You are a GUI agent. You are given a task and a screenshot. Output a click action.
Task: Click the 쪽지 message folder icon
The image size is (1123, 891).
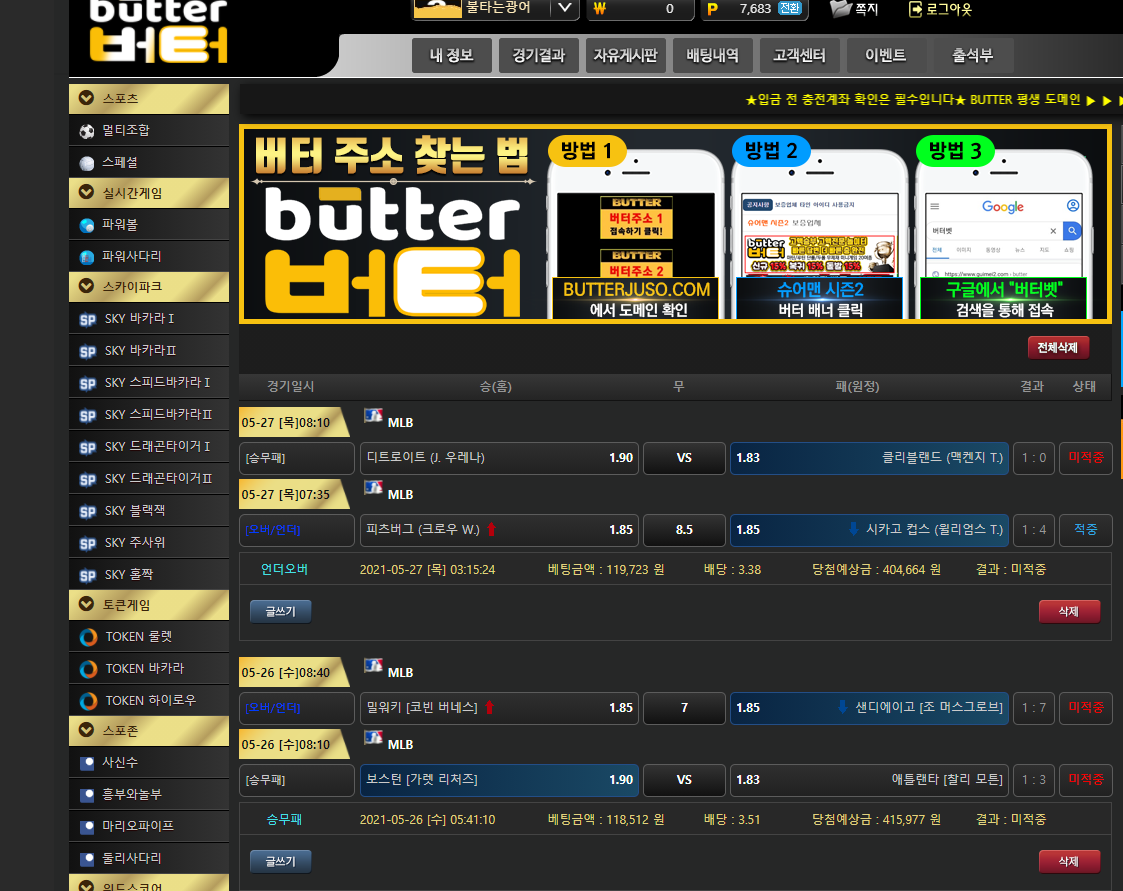840,9
